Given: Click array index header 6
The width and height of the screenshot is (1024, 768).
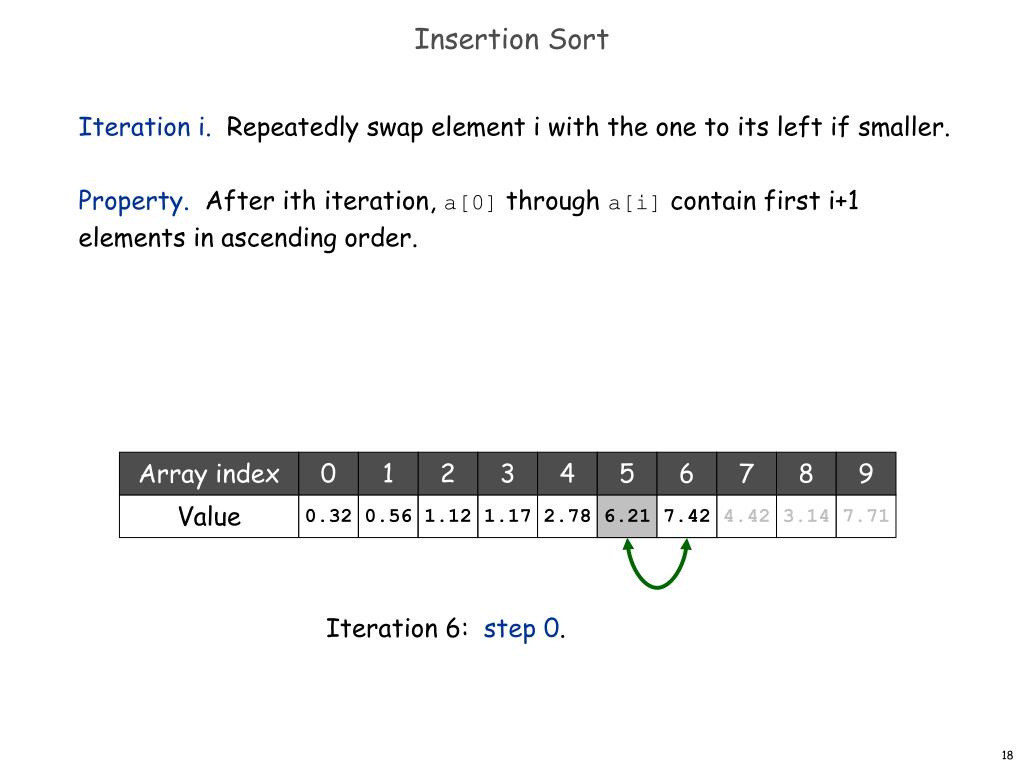Looking at the screenshot, I should tap(687, 473).
